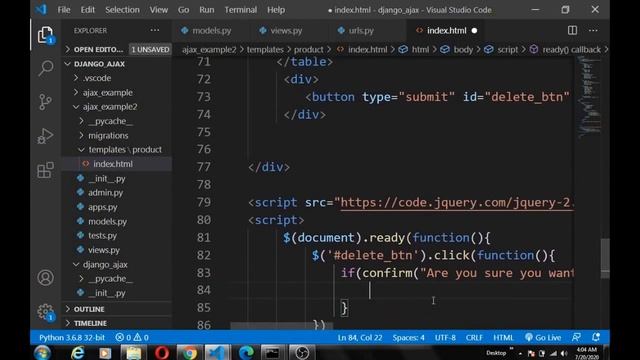Image resolution: width=640 pixels, height=360 pixels.
Task: Split the editor to the right
Action: (572, 30)
